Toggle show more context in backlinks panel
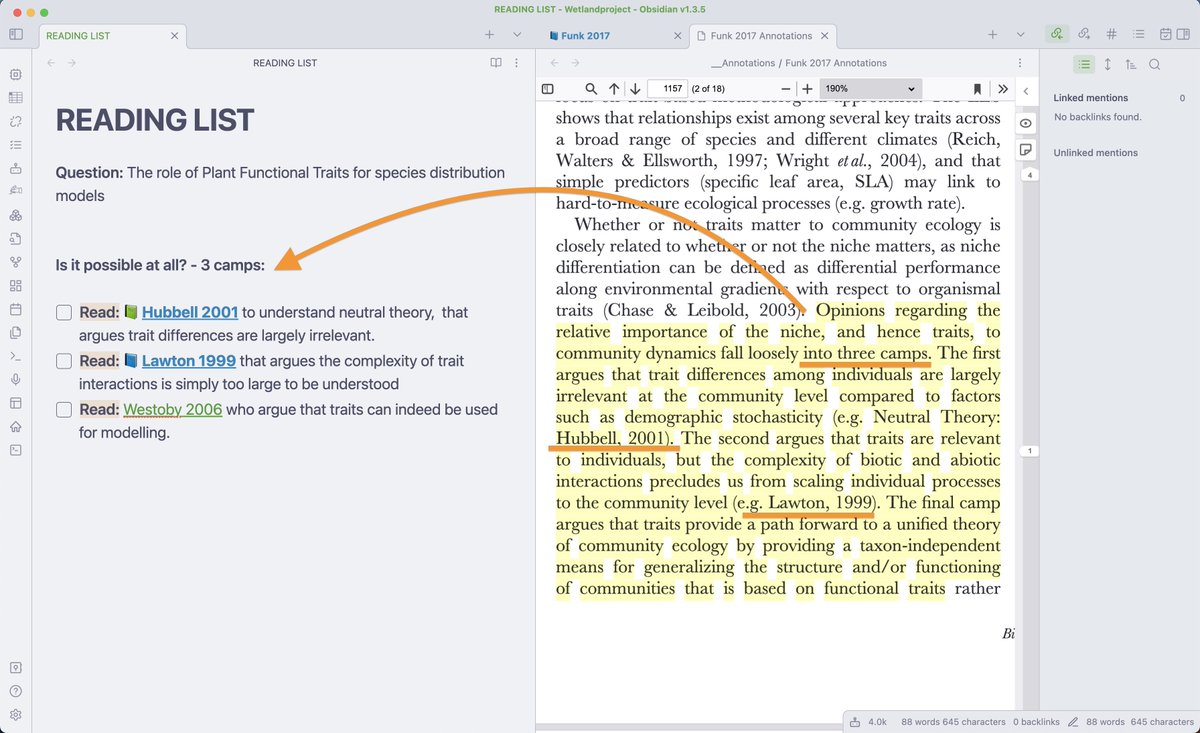Viewport: 1200px width, 733px height. pos(1108,64)
